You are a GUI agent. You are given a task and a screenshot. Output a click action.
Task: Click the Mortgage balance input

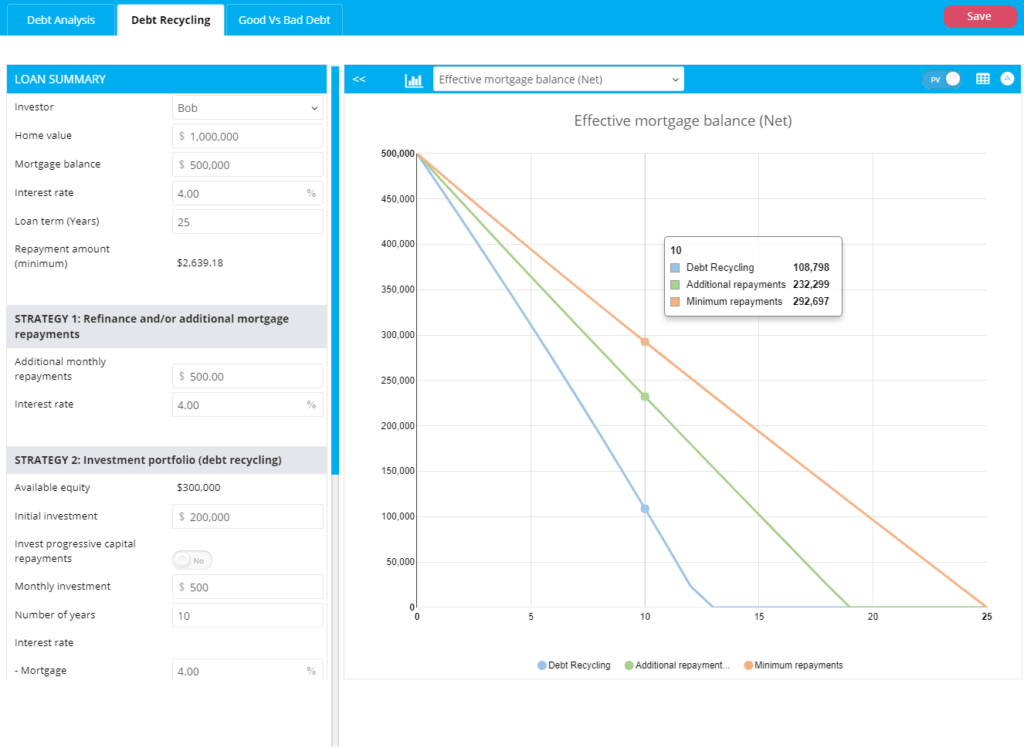(247, 164)
